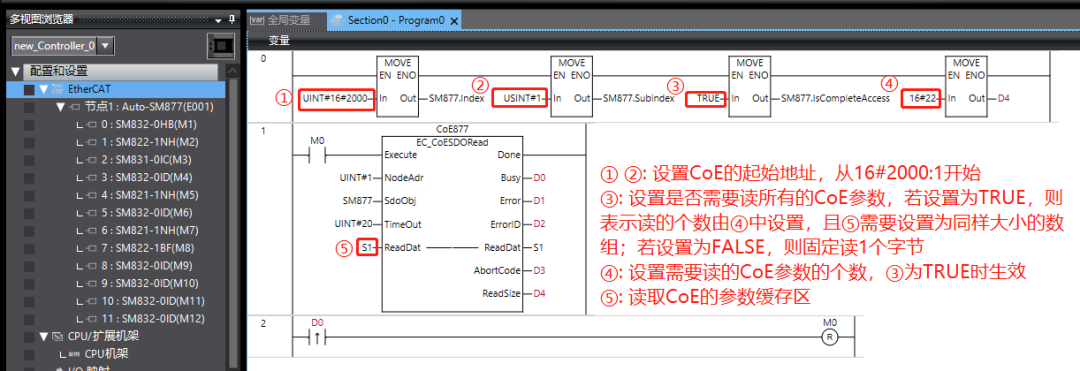Click D4 output of the last MOVE
The width and height of the screenshot is (1080, 371).
(x=1004, y=99)
